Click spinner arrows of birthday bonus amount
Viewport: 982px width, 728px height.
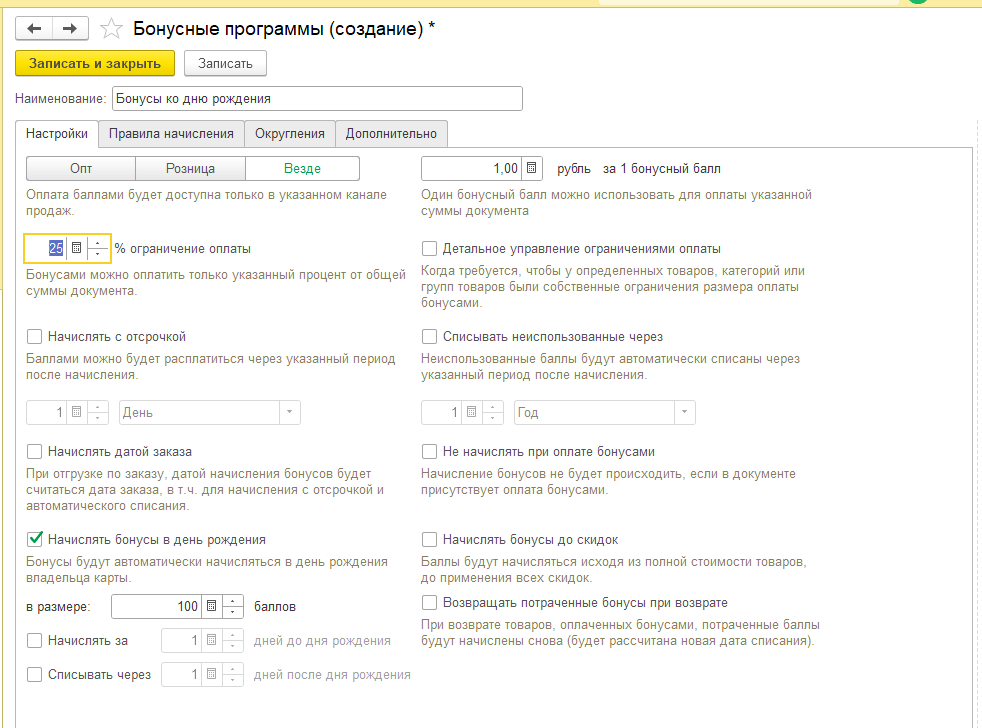click(233, 606)
